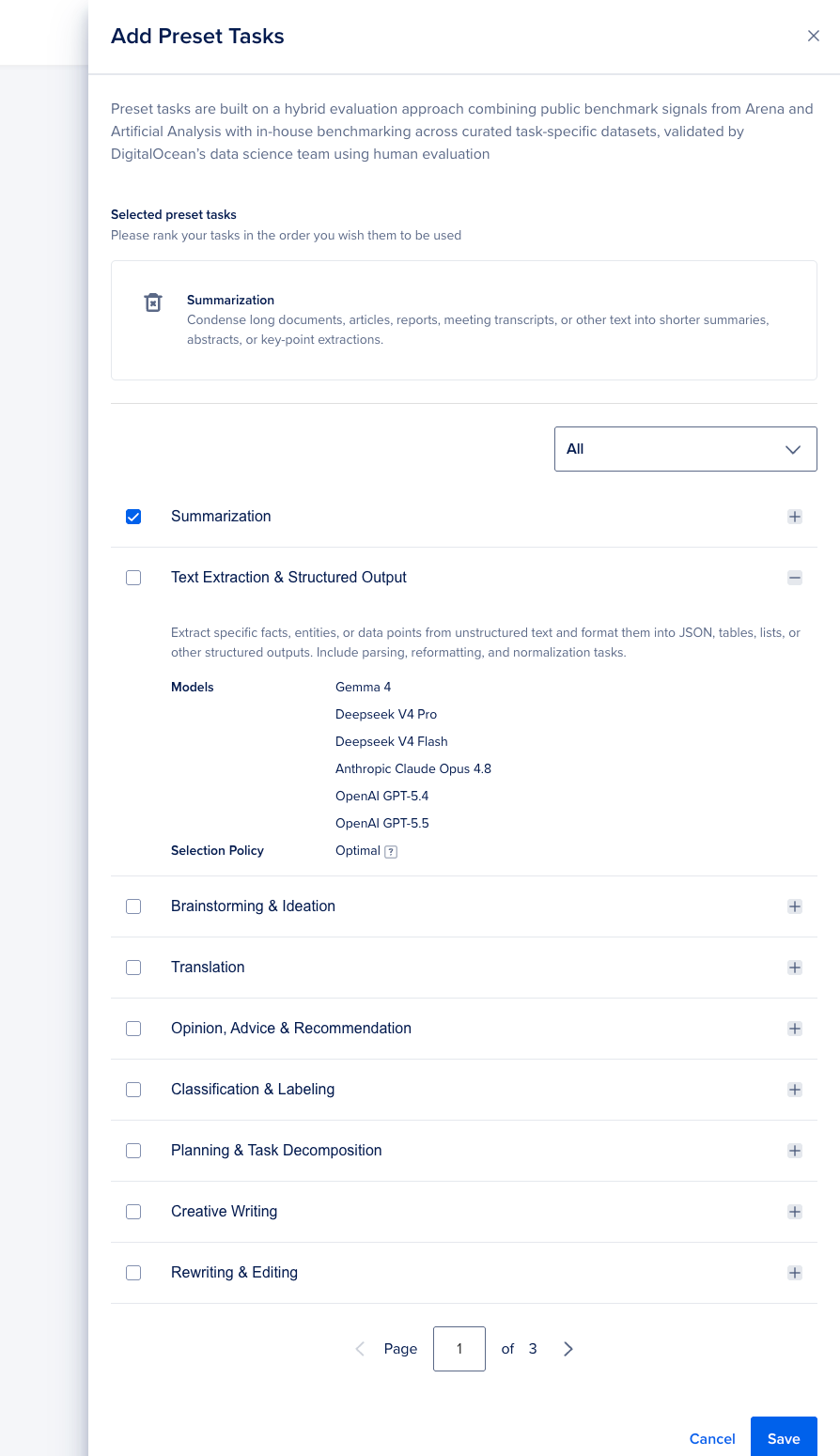Open the All category filter dropdown

[686, 449]
